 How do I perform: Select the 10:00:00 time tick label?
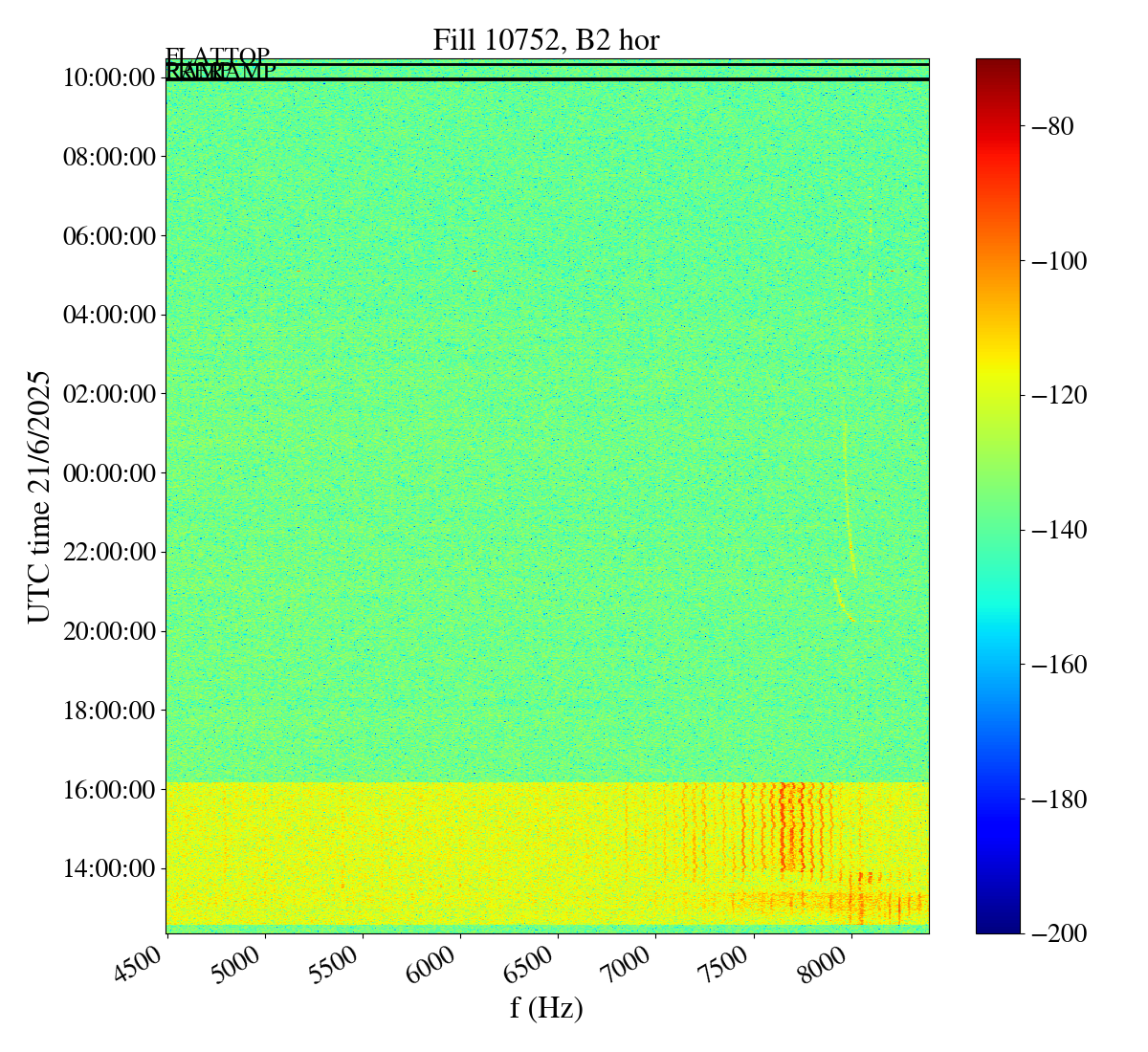(109, 77)
